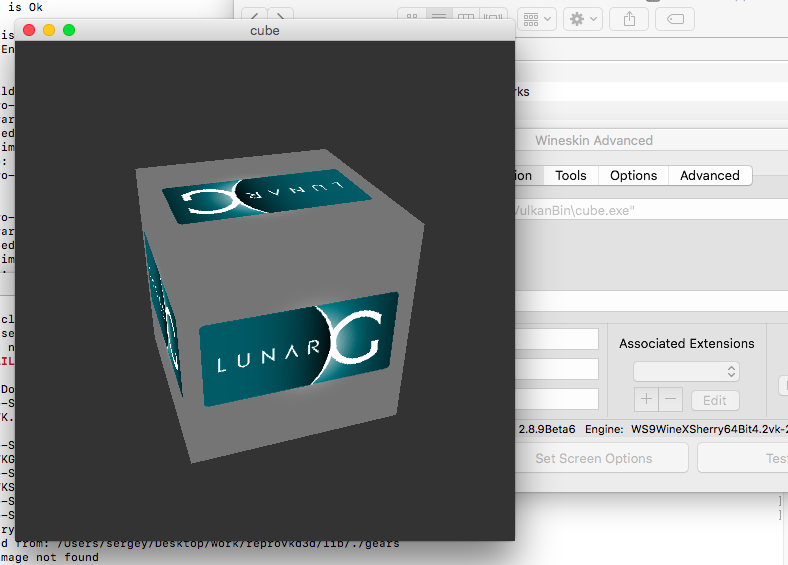Image resolution: width=788 pixels, height=565 pixels.
Task: Switch Finder to gallery view
Action: [x=492, y=16]
